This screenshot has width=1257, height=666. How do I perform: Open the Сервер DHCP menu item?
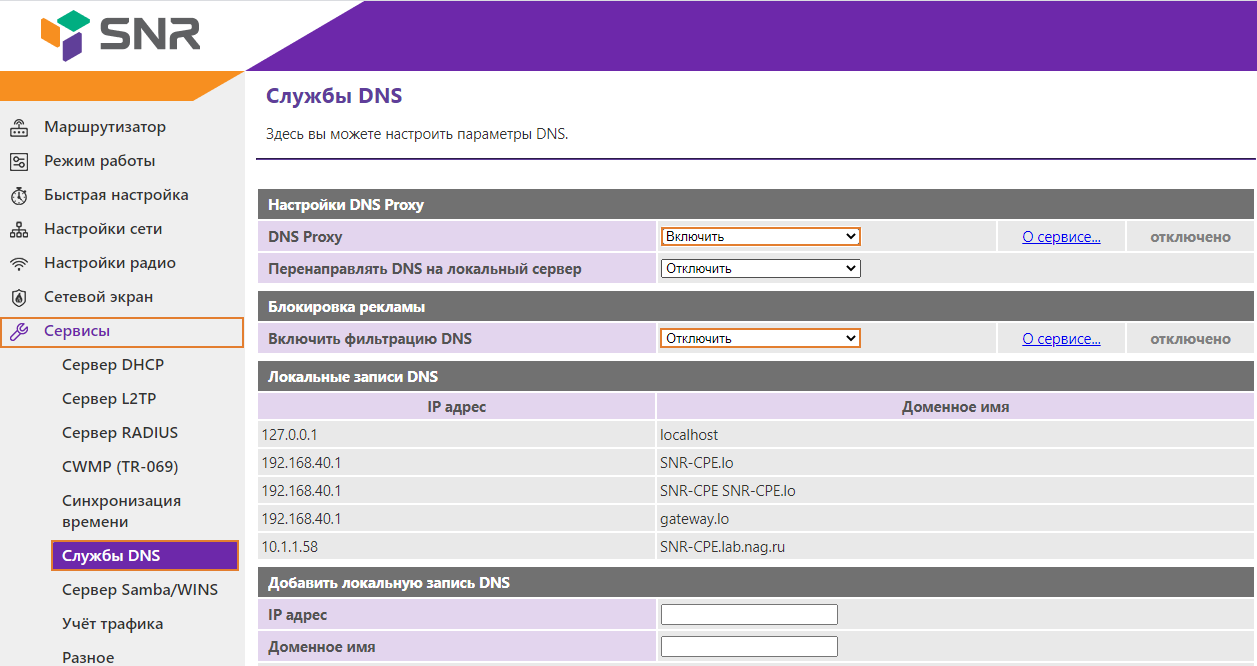pos(113,365)
